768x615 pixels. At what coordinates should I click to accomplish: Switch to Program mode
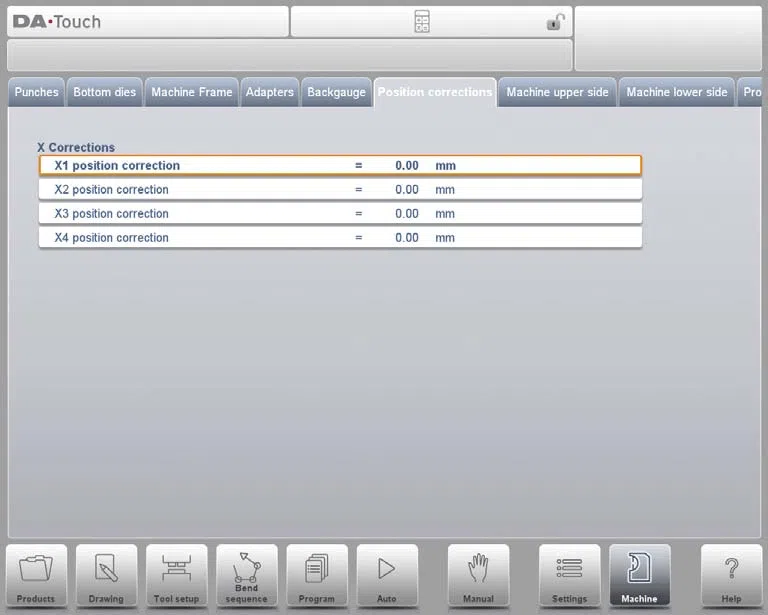tap(317, 576)
